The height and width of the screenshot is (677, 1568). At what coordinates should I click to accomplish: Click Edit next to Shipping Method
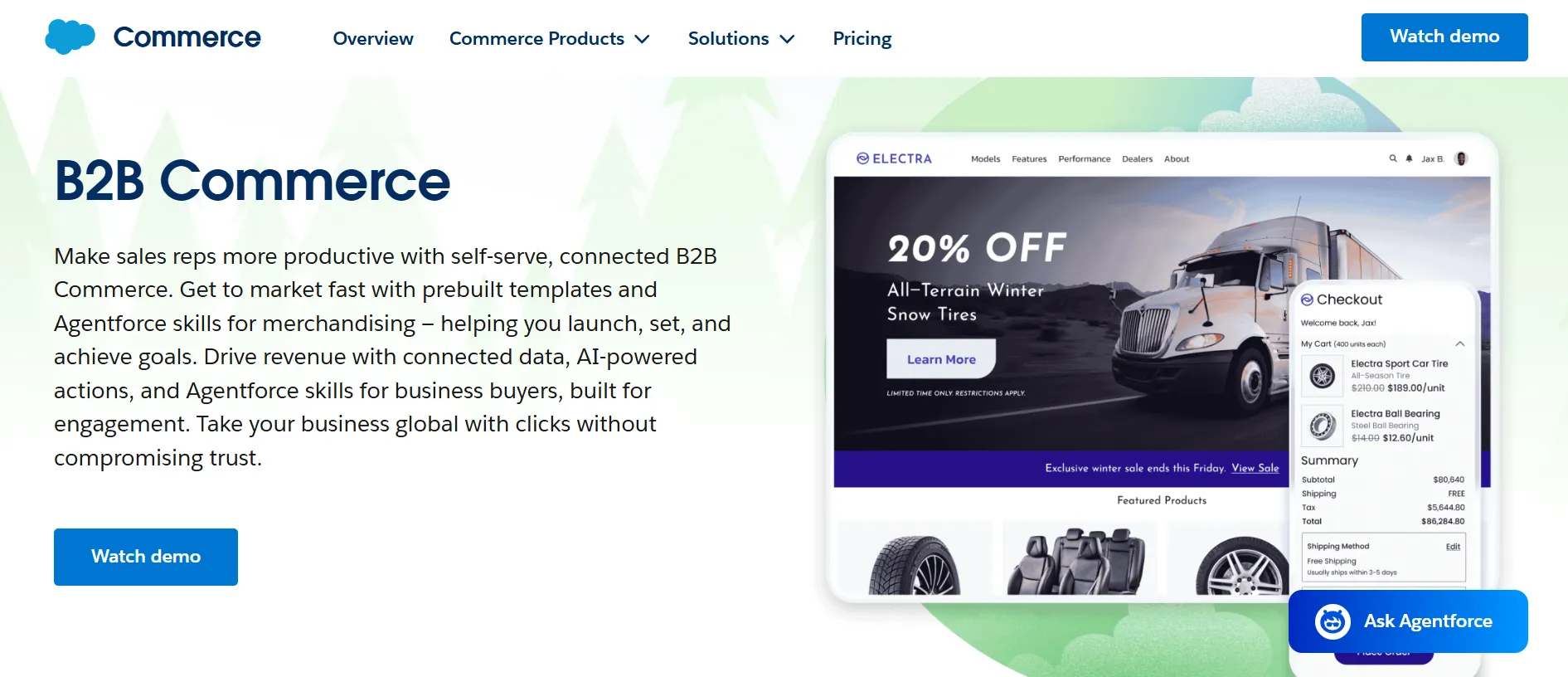pos(1453,547)
